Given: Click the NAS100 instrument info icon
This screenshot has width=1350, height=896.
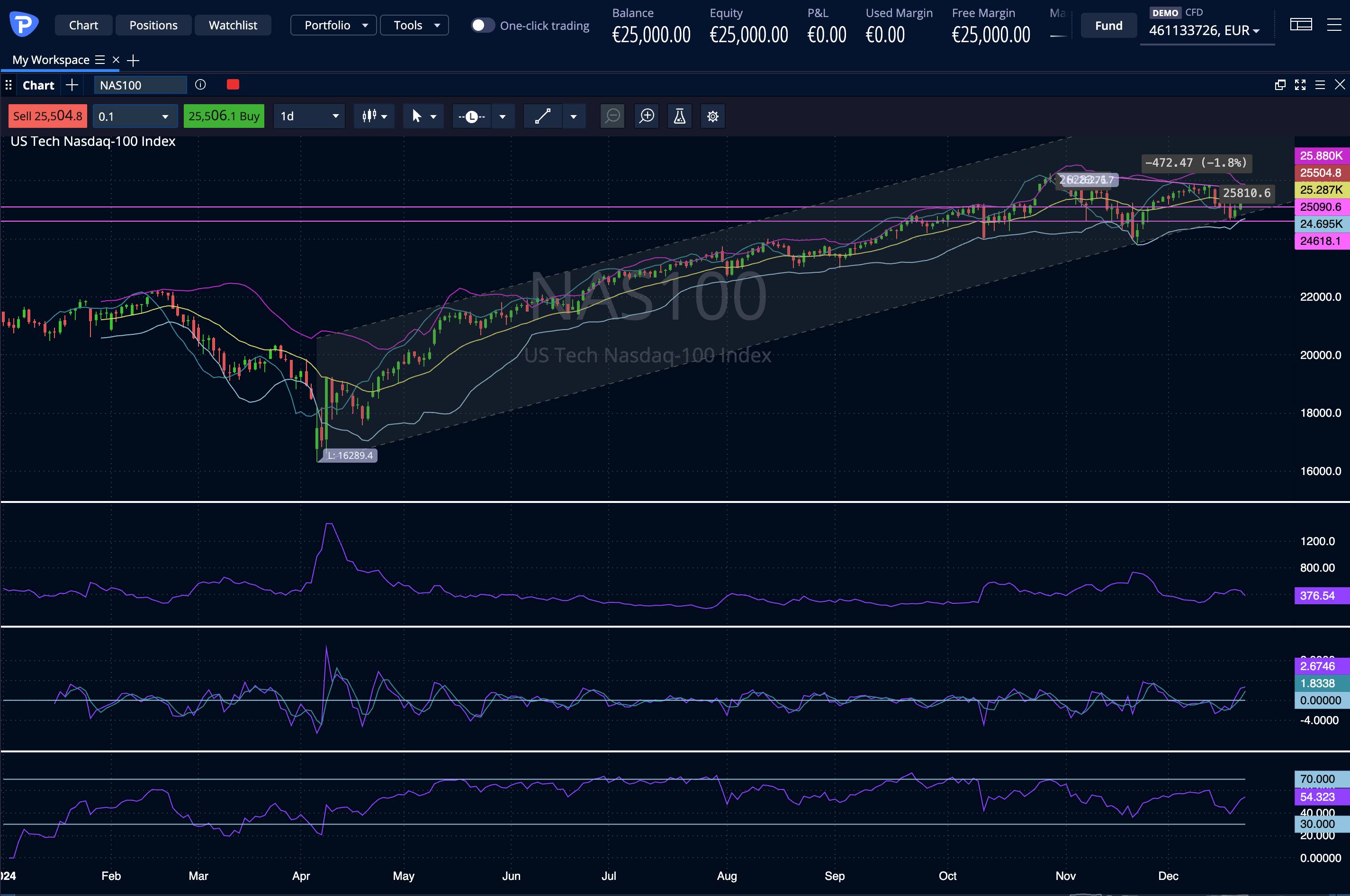Looking at the screenshot, I should click(200, 85).
